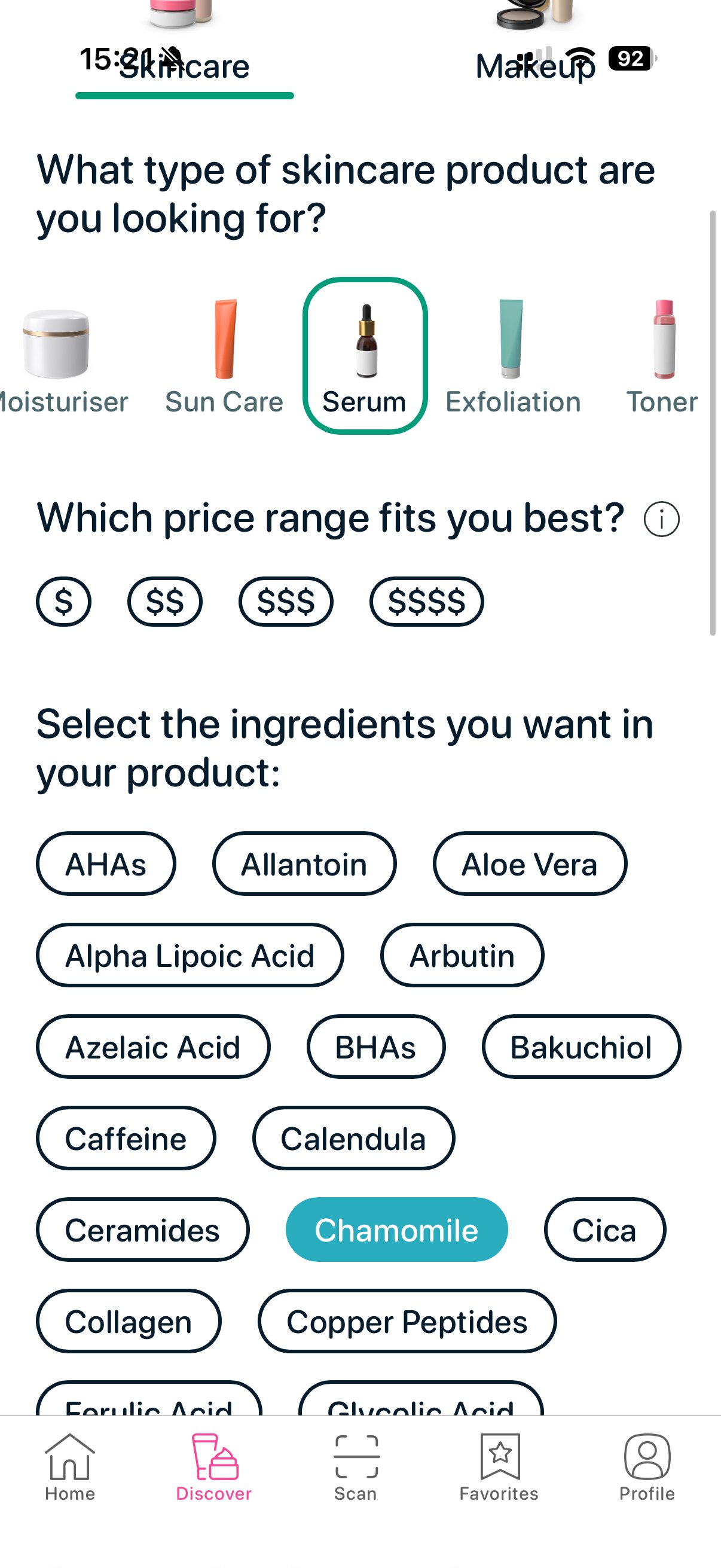
Task: Tap the Discover products icon
Action: (213, 1458)
